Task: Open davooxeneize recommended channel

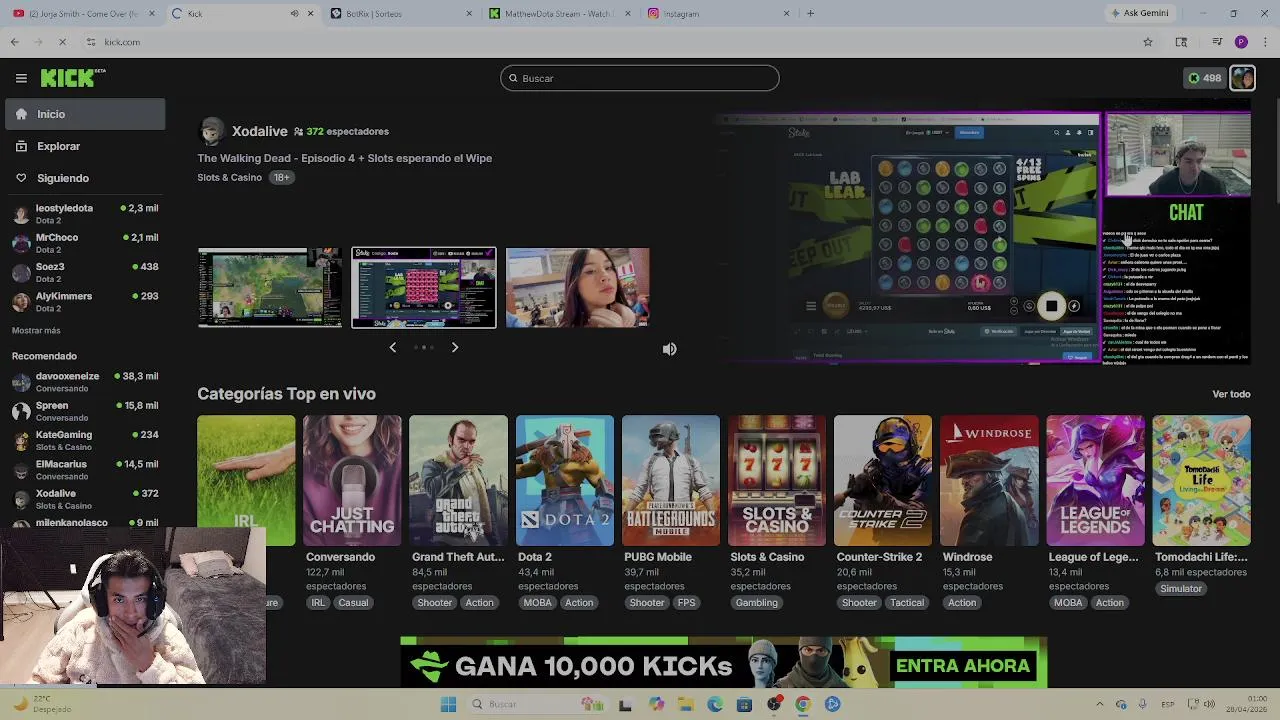Action: [x=84, y=381]
